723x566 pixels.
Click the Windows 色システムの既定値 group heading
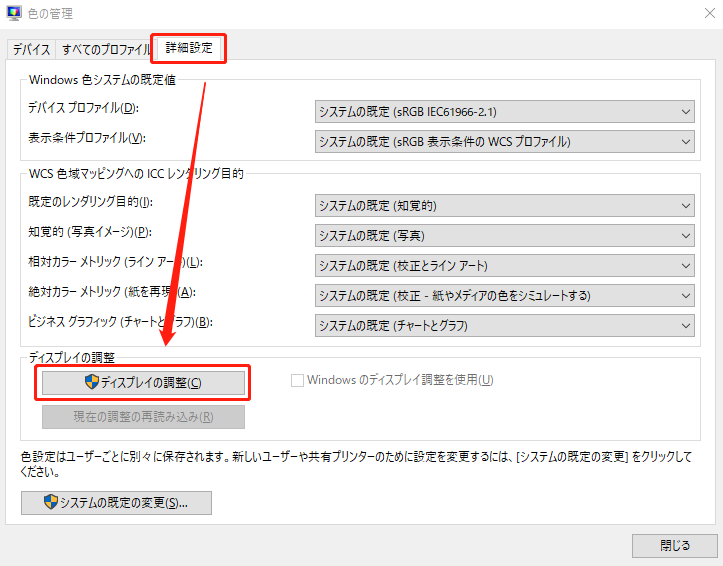[102, 80]
